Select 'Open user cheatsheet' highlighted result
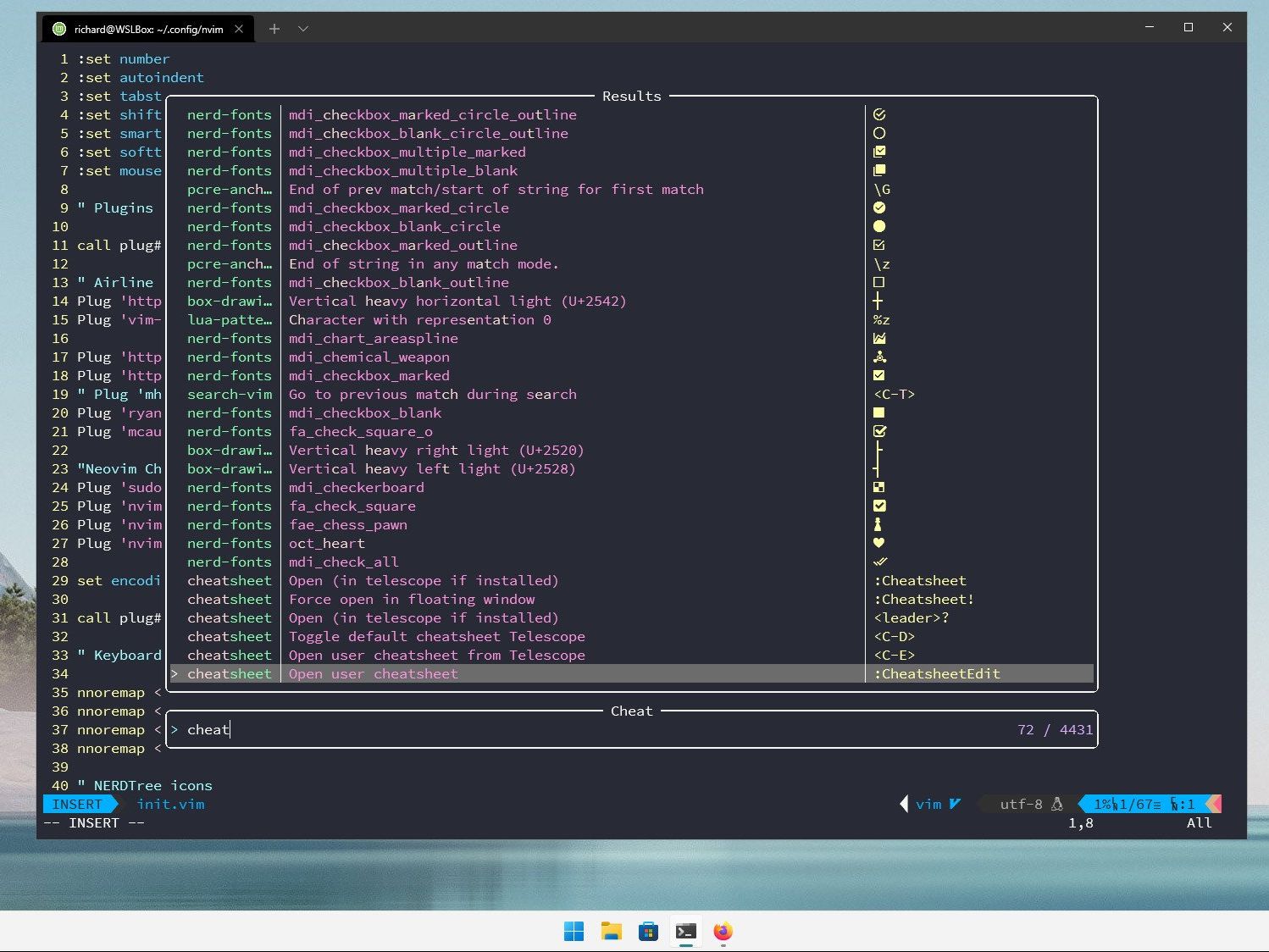Viewport: 1269px width, 952px height. pyautogui.click(x=373, y=674)
